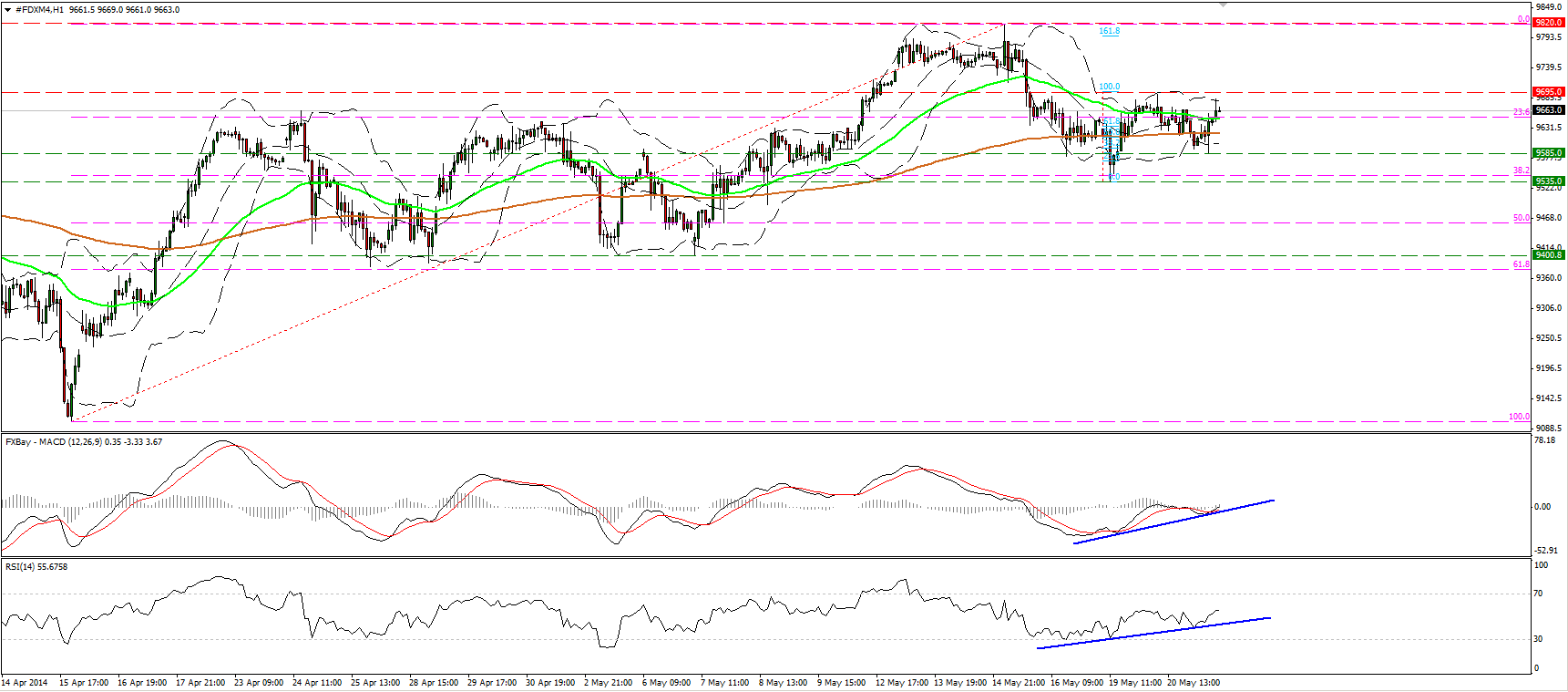Click the 9306.0 price scale value
Image resolution: width=1568 pixels, height=692 pixels.
(x=1548, y=308)
